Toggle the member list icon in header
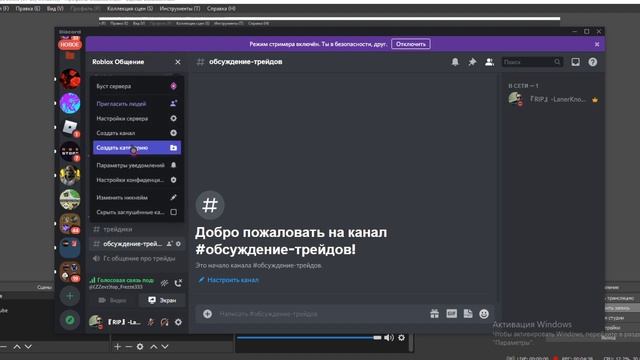 point(489,62)
